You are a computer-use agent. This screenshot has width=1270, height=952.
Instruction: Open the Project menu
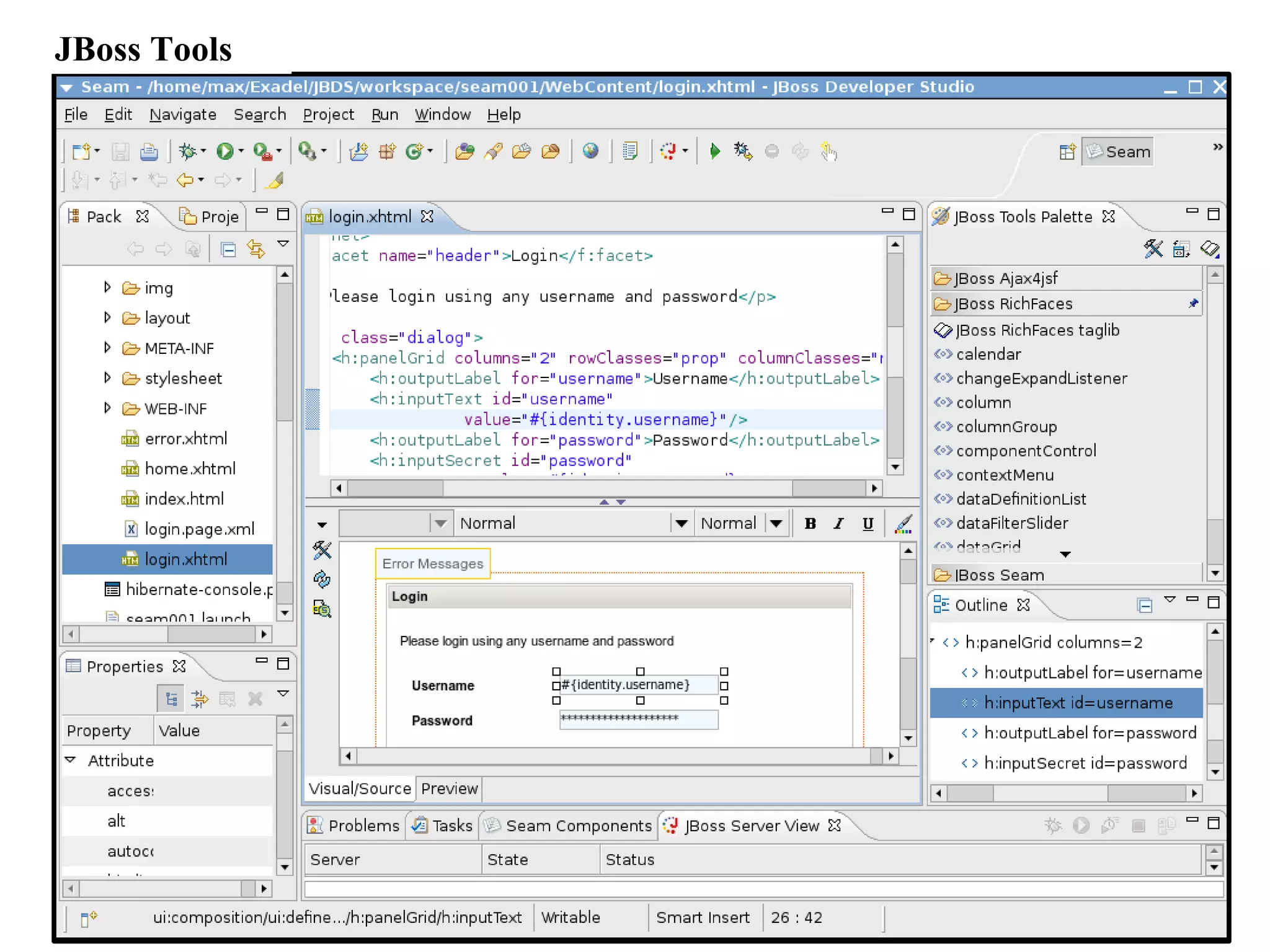coord(328,115)
